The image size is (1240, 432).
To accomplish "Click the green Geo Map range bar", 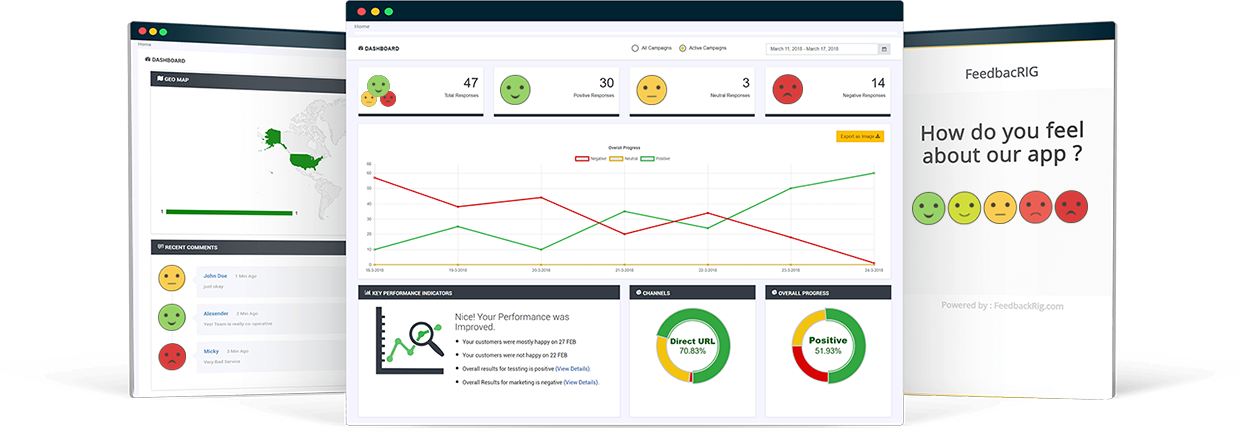I will [229, 212].
